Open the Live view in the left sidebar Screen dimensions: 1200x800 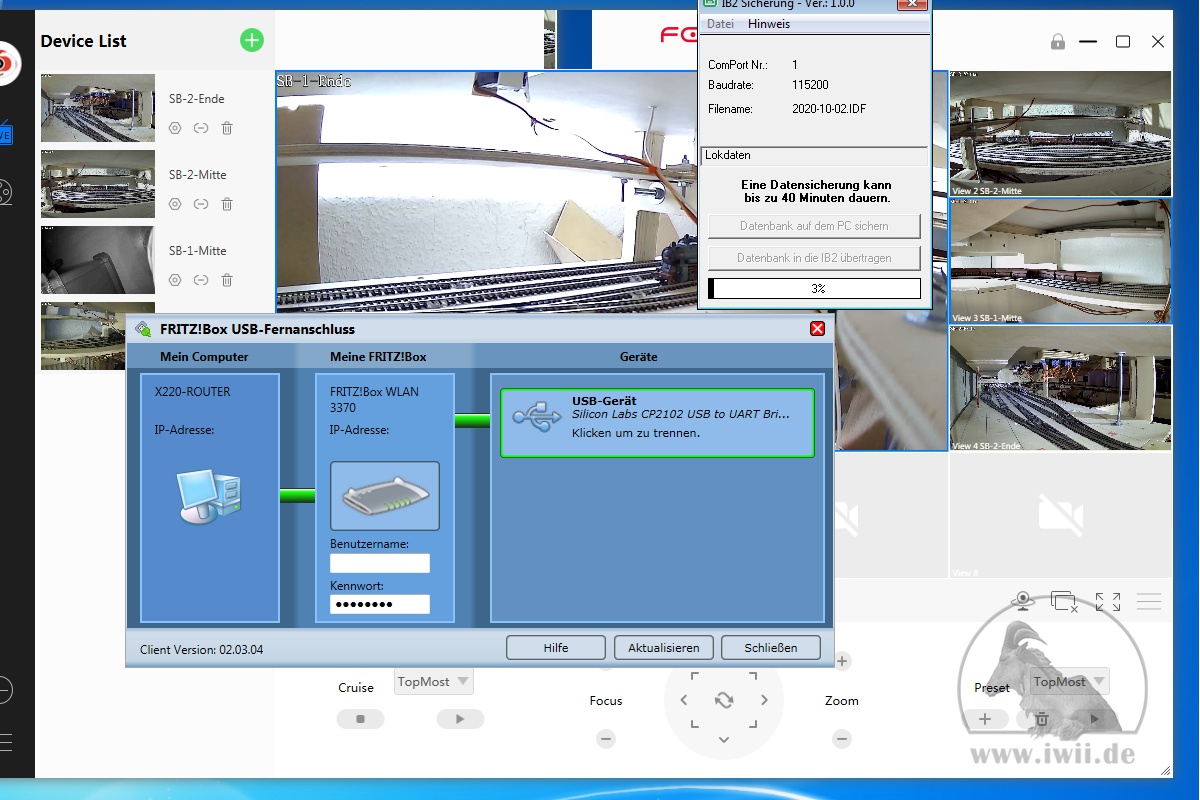5,134
